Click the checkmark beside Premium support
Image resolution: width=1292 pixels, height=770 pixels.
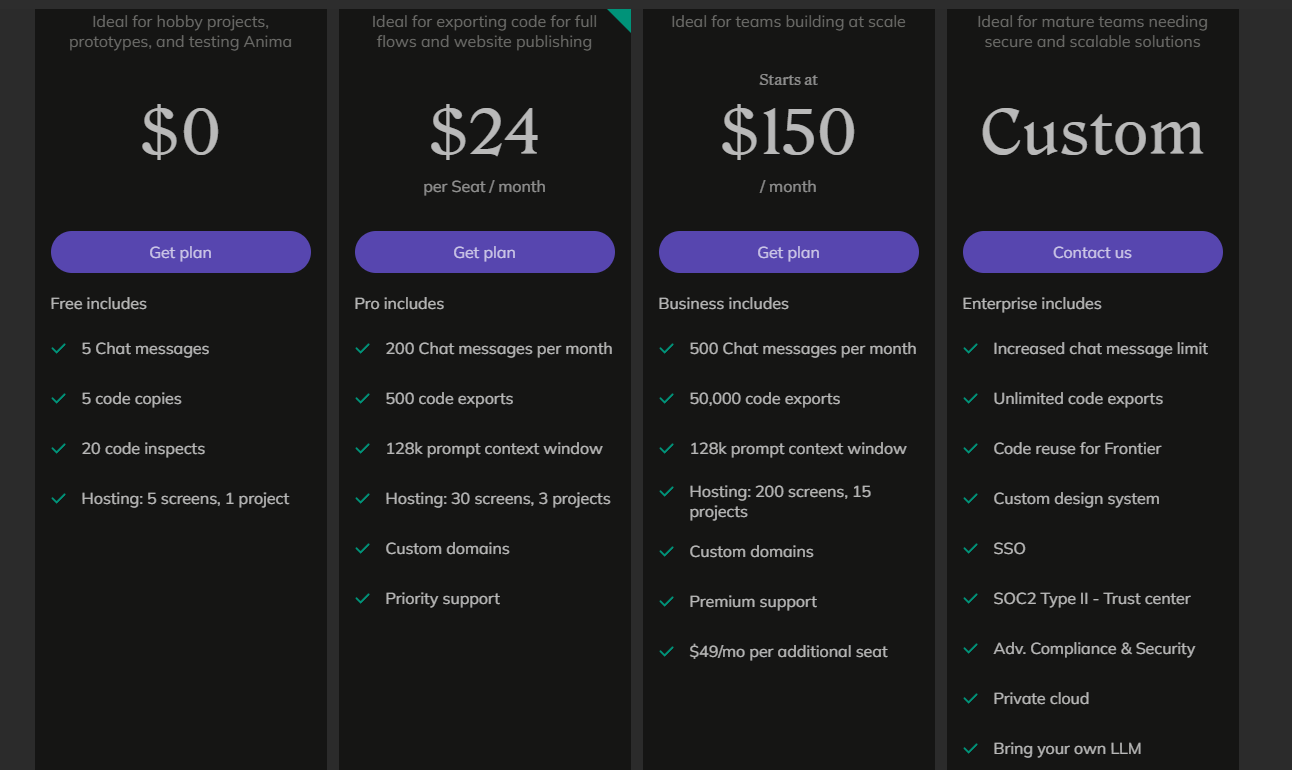(x=667, y=602)
